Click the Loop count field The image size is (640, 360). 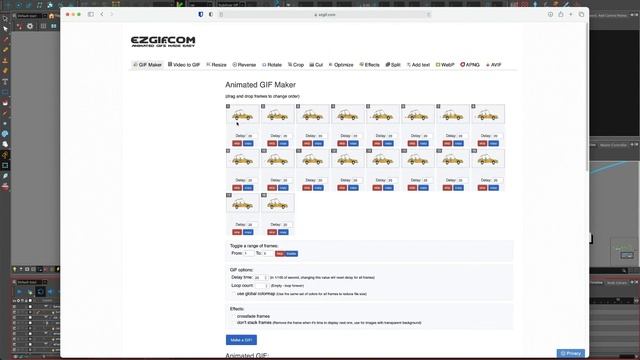click(x=261, y=286)
